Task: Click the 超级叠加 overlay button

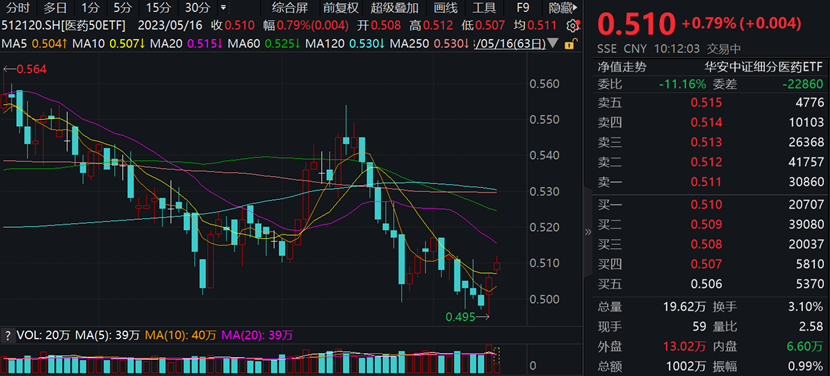Action: coord(395,8)
